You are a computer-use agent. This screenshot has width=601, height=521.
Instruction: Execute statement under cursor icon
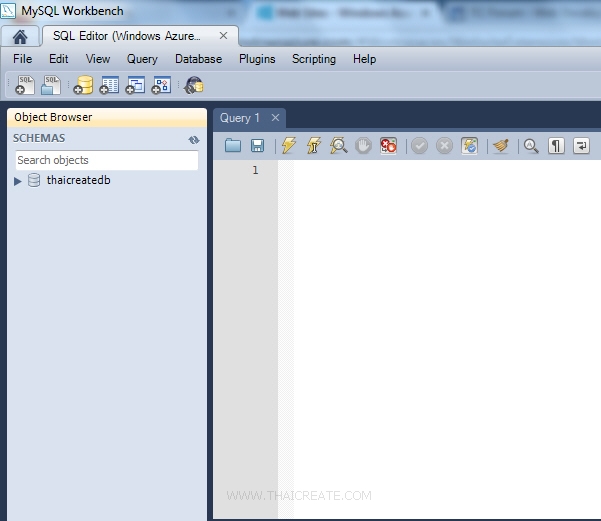click(x=314, y=146)
